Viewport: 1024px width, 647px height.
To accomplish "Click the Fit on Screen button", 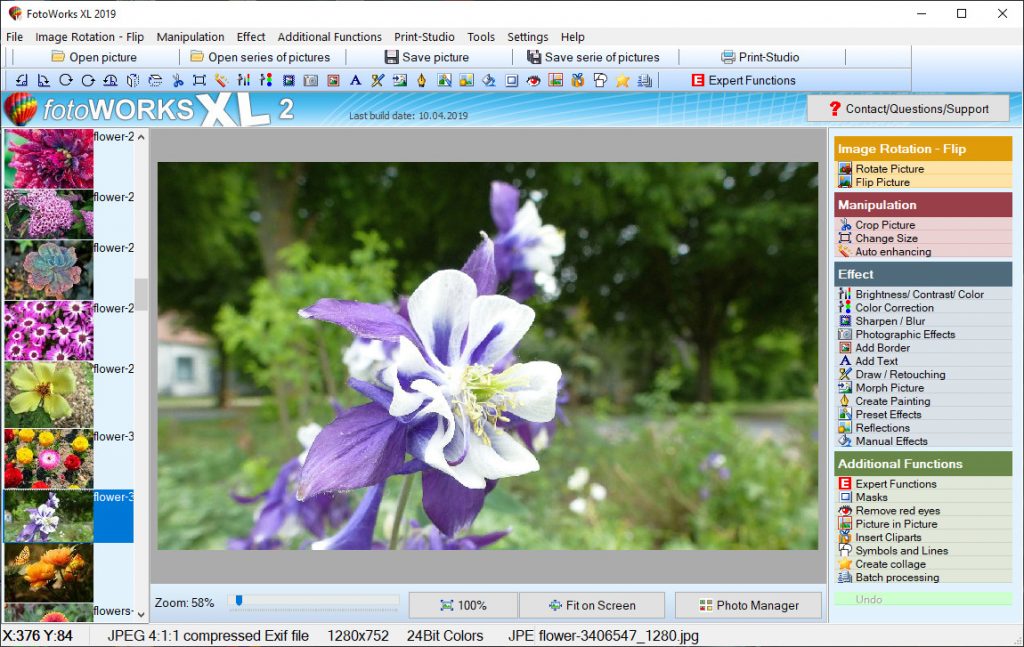I will point(591,604).
